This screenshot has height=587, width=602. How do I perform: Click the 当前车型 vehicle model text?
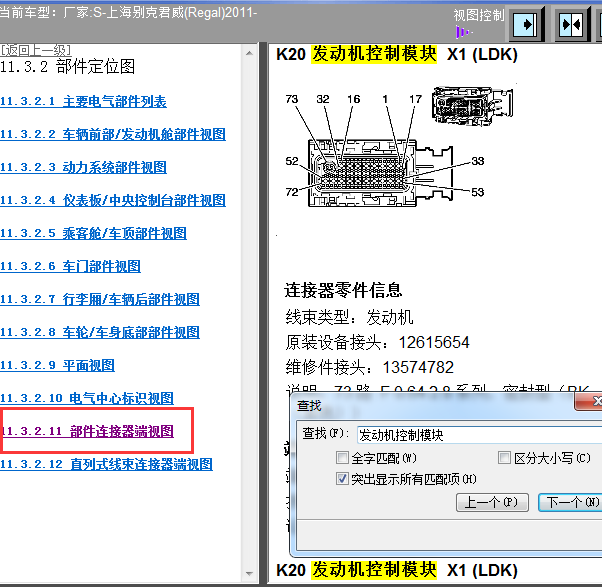pyautogui.click(x=128, y=13)
